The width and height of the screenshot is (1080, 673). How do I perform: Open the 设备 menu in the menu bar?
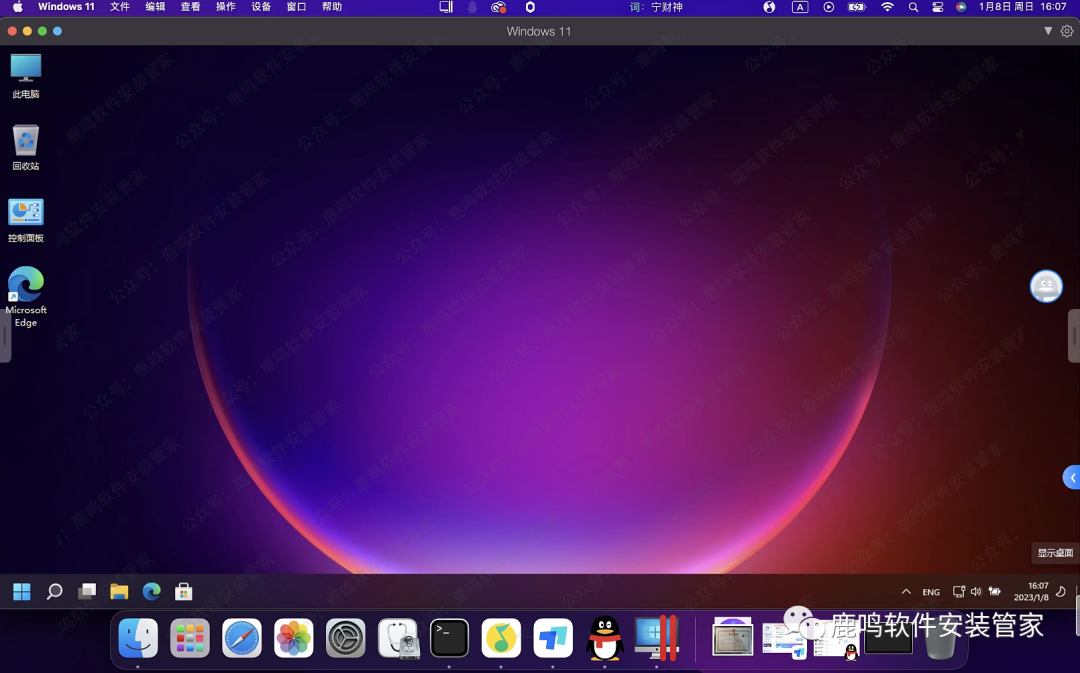point(261,7)
